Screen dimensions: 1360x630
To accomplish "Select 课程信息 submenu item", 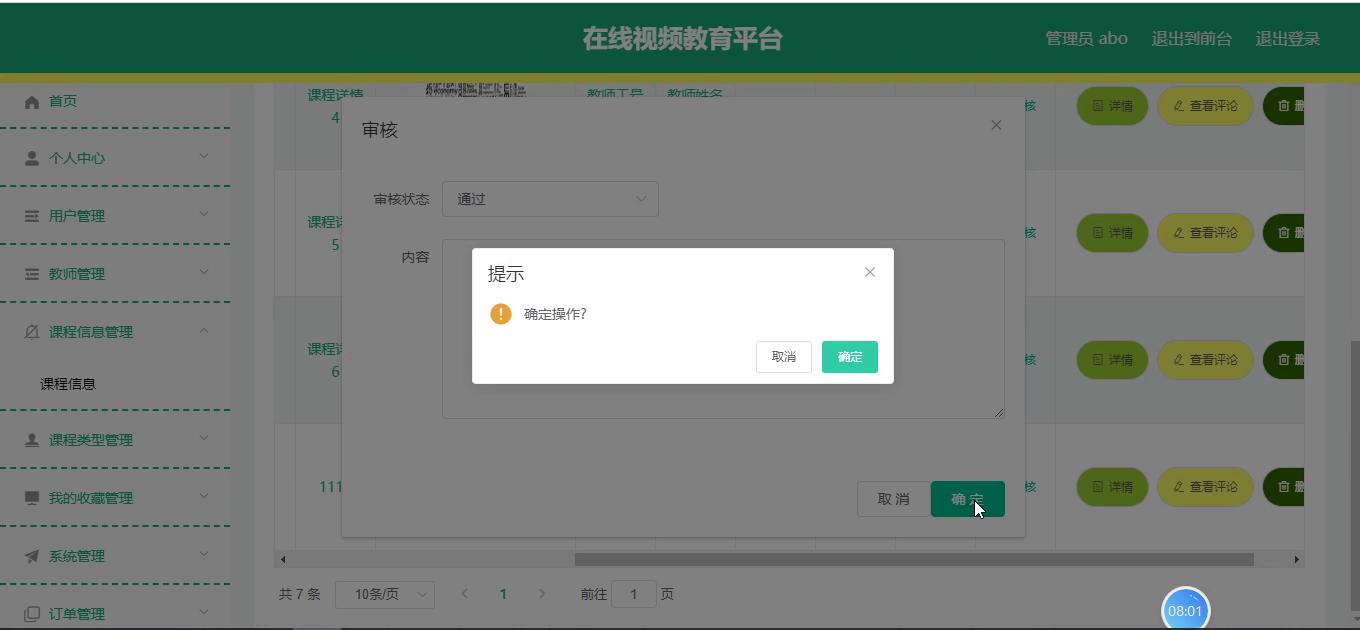I will tap(68, 384).
